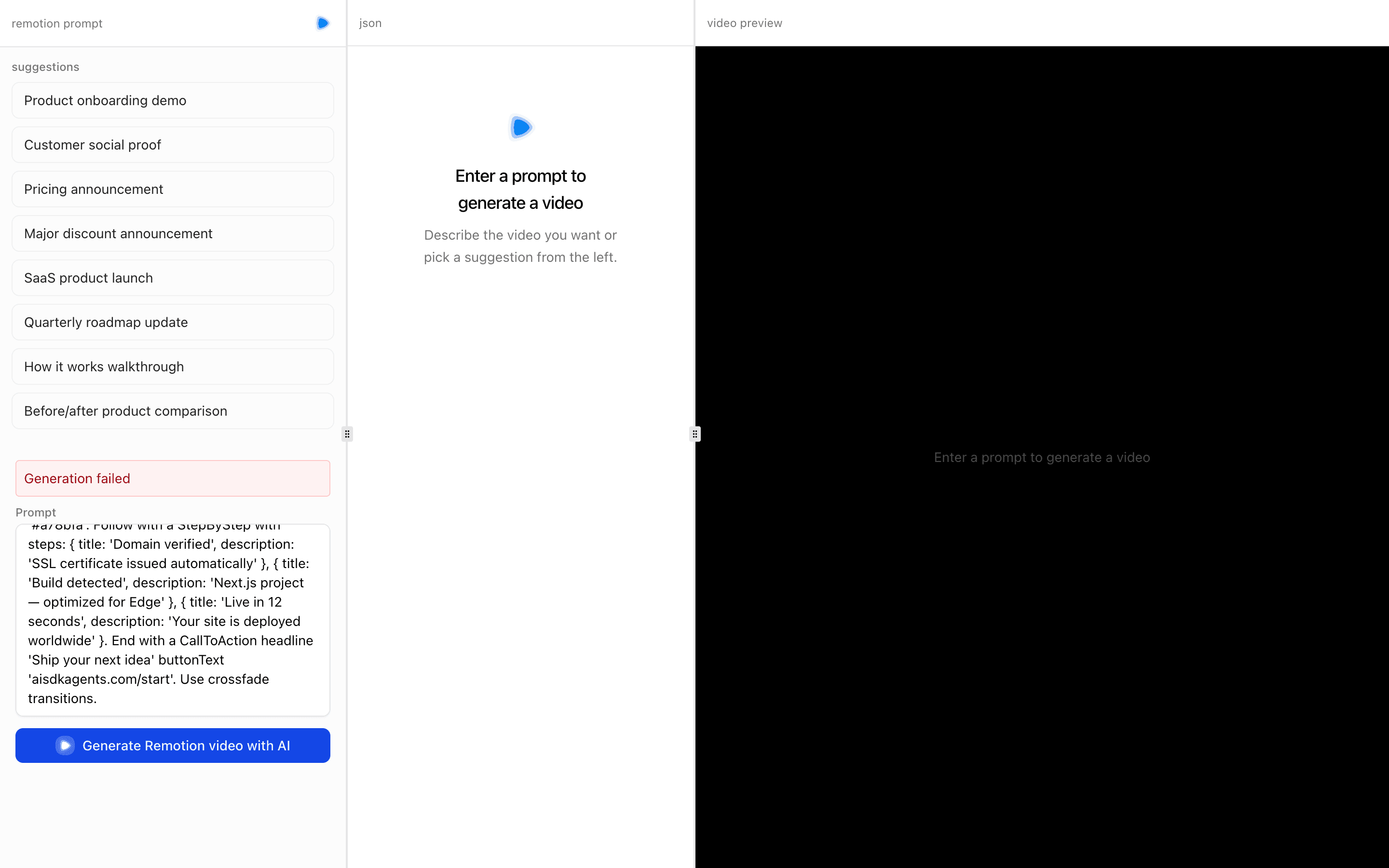
Task: Click the Remotion logo in the prompt panel header
Action: 322,23
